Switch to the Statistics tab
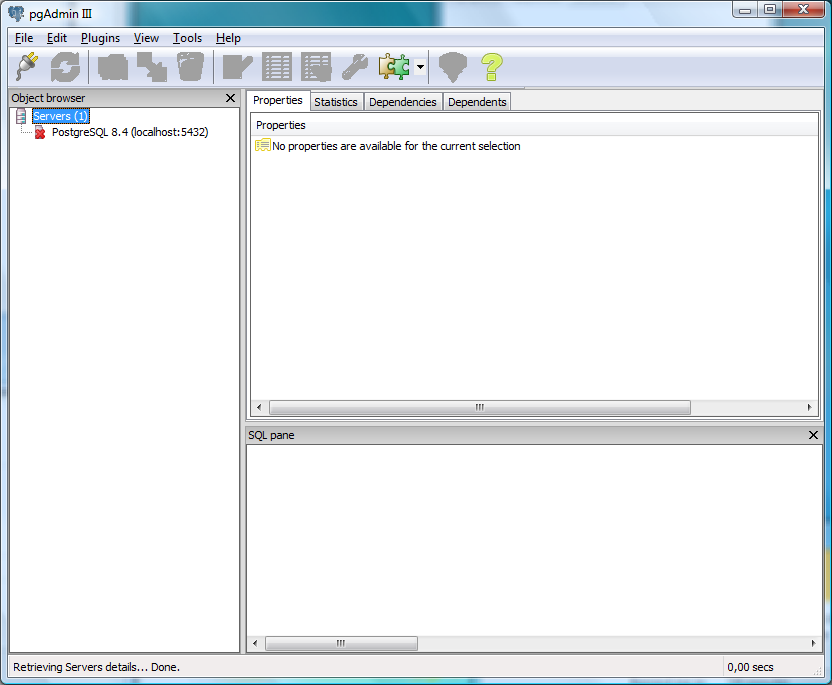Image resolution: width=832 pixels, height=685 pixels. (x=336, y=102)
